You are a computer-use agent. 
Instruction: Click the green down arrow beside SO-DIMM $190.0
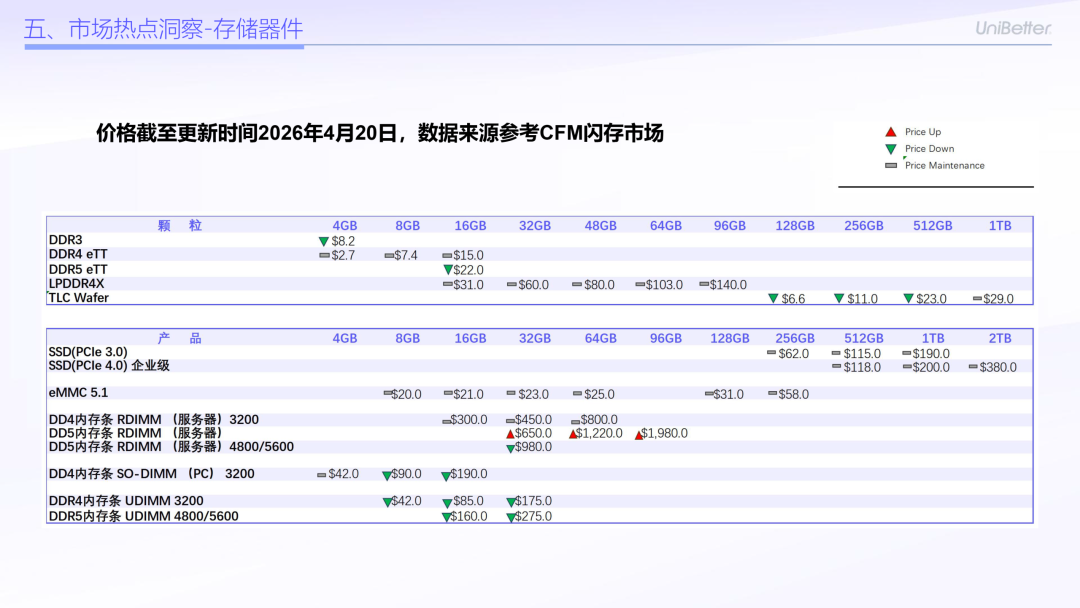pyautogui.click(x=446, y=476)
